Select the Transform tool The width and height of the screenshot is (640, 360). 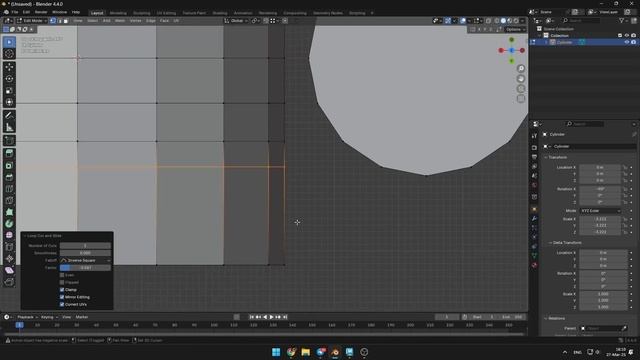[x=9, y=102]
